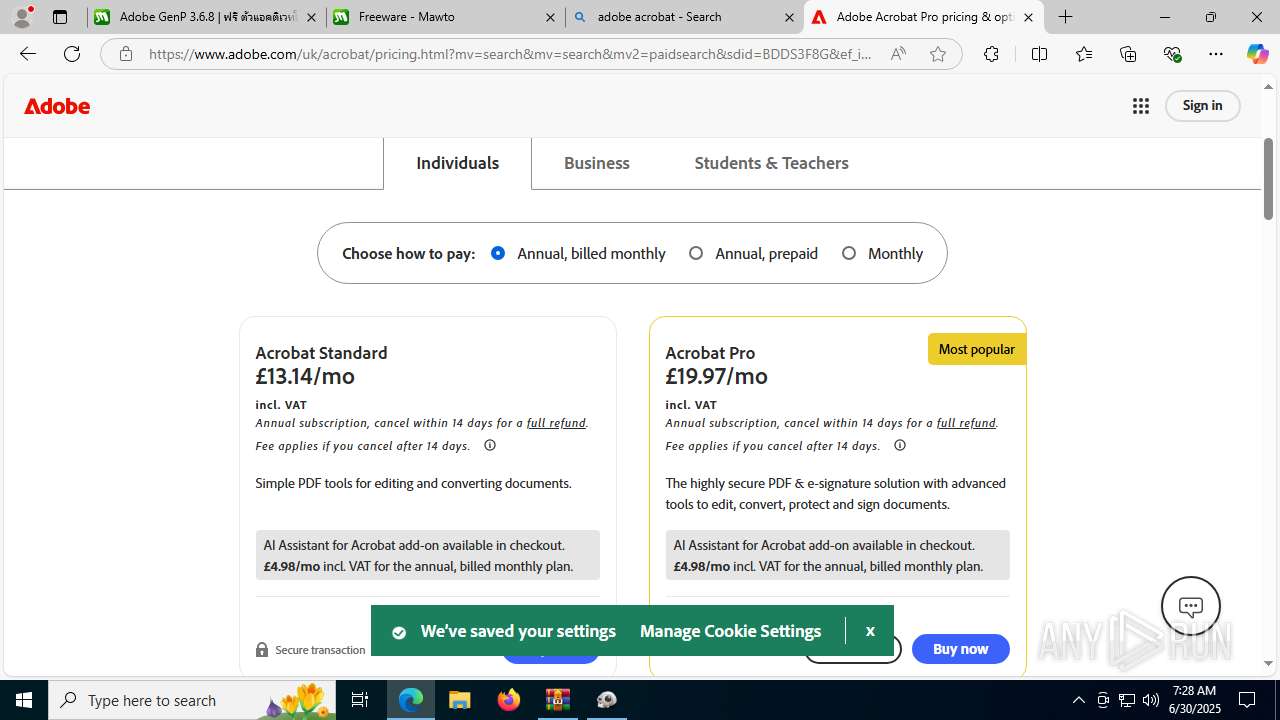Open the Copilot sidebar icon
1280x720 pixels.
(x=1257, y=54)
